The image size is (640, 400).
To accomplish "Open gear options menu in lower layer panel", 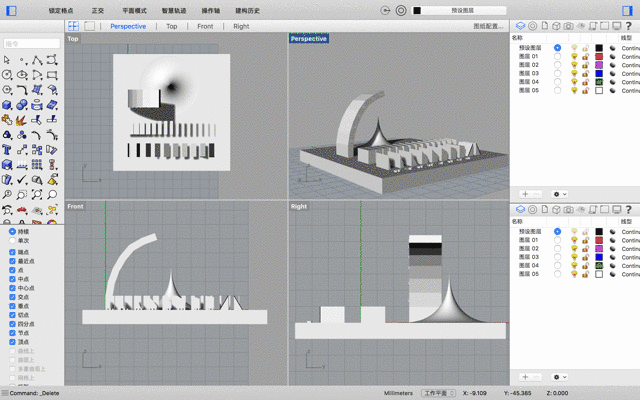I will [559, 377].
